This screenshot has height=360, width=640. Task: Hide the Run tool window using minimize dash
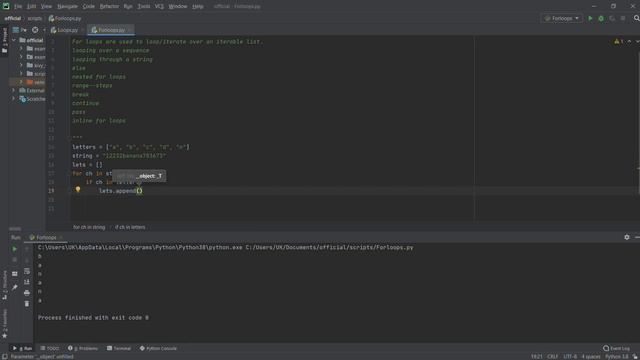coord(637,237)
